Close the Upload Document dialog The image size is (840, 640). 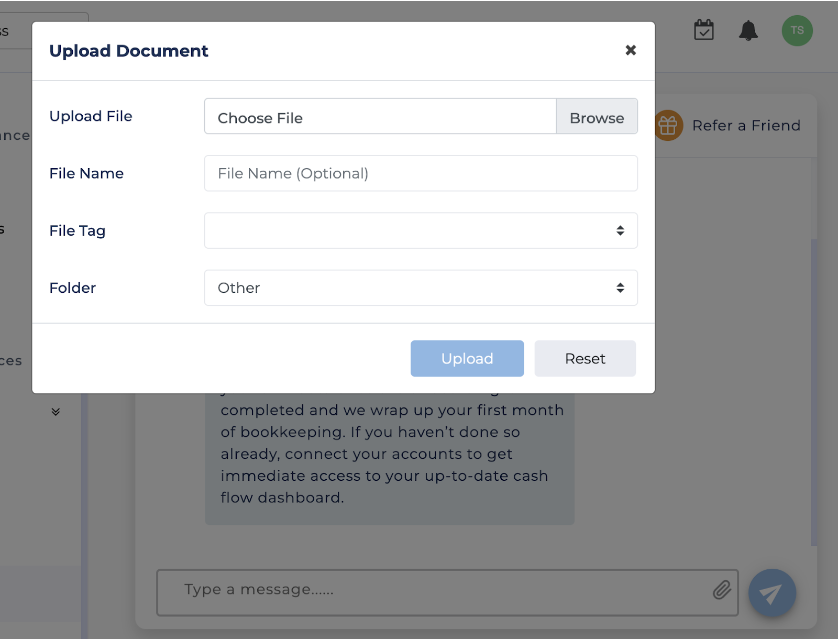(x=630, y=50)
